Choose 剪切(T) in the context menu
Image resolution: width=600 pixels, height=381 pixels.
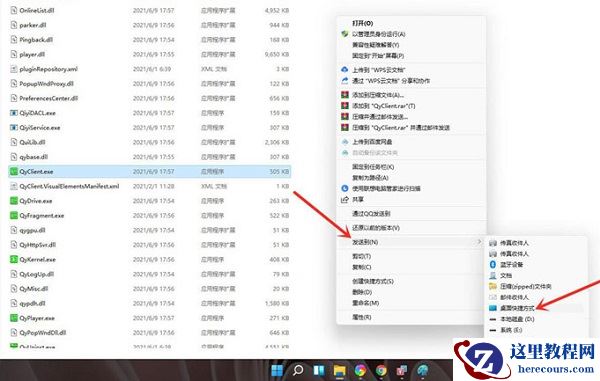[362, 256]
